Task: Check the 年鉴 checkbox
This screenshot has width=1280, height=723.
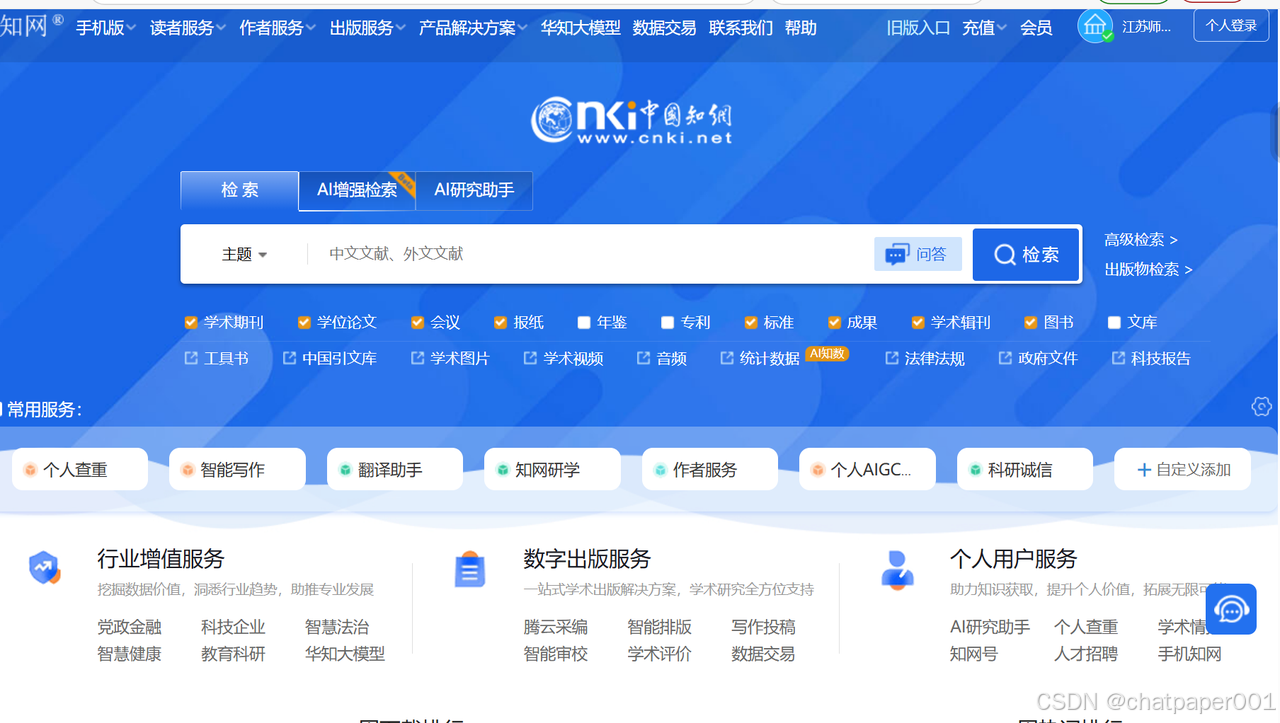Action: tap(584, 322)
